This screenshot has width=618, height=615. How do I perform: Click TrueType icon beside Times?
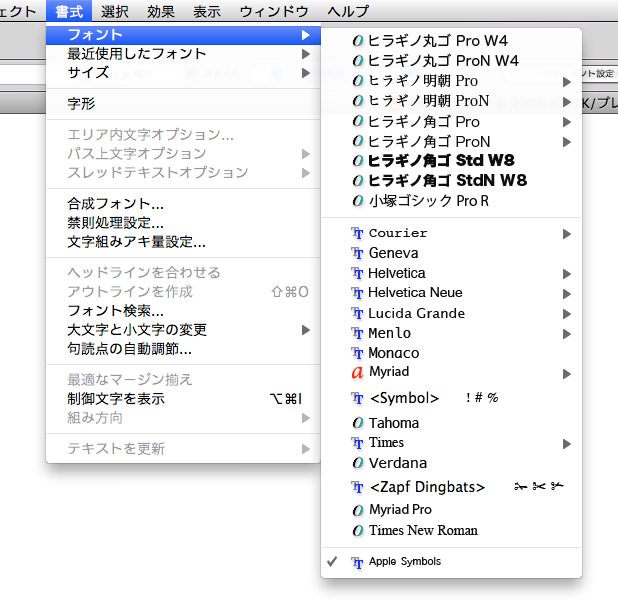coord(357,444)
